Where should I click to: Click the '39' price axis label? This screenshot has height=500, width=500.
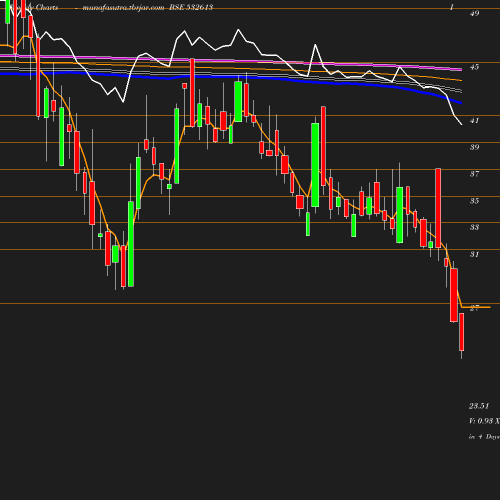(x=474, y=147)
